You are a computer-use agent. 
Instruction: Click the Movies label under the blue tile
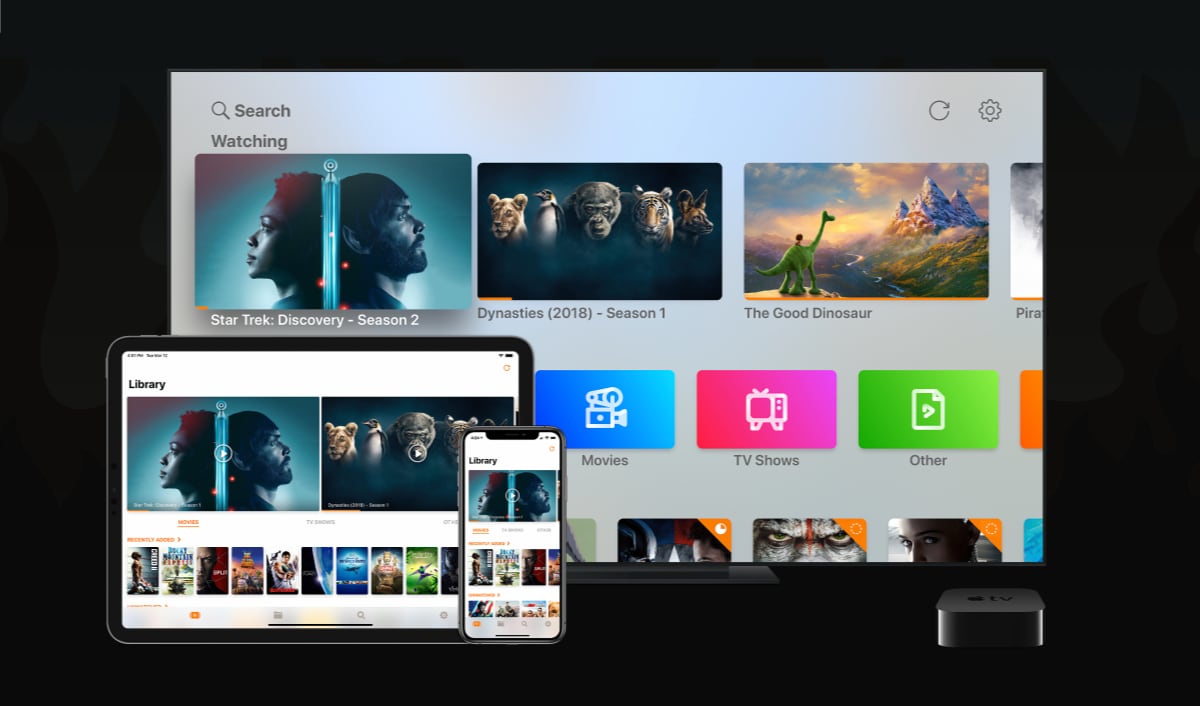tap(605, 460)
